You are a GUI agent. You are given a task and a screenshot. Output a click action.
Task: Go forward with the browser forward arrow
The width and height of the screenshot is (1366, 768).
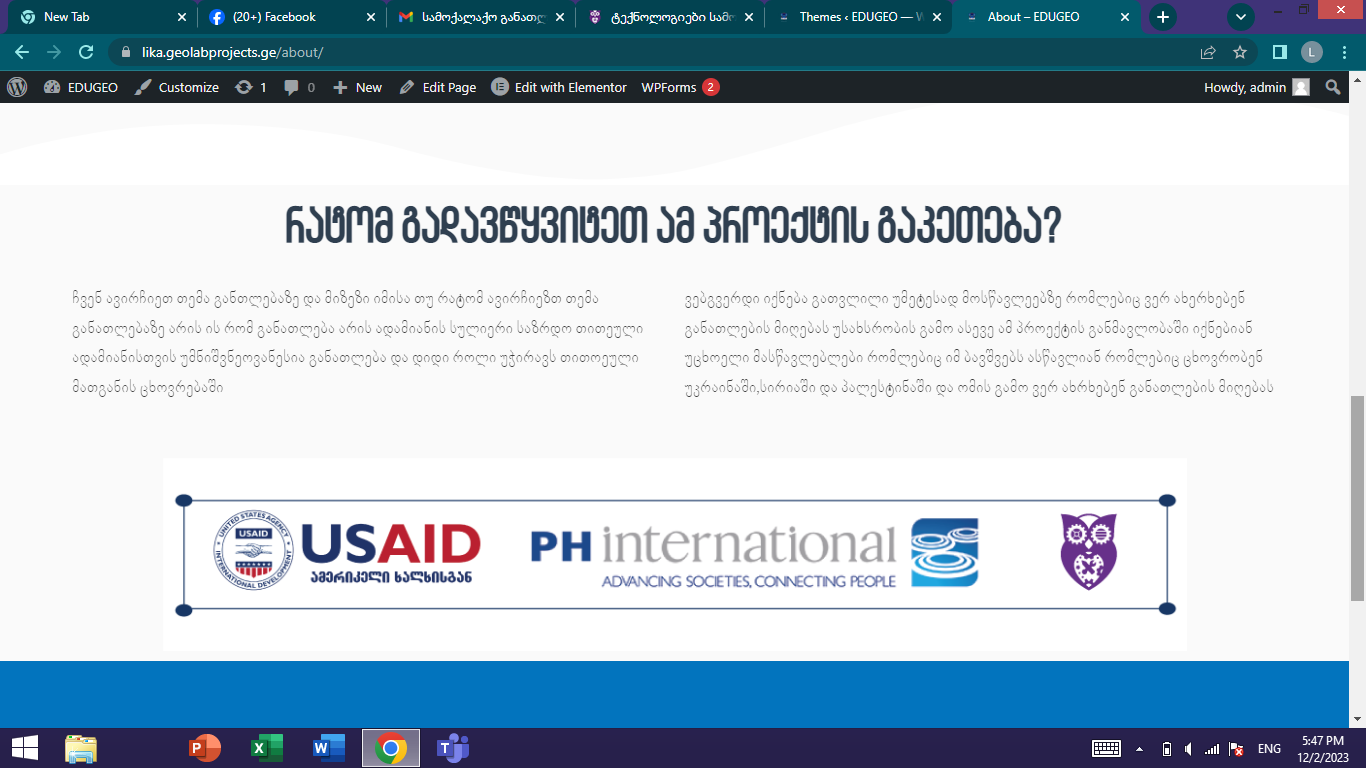tap(54, 52)
